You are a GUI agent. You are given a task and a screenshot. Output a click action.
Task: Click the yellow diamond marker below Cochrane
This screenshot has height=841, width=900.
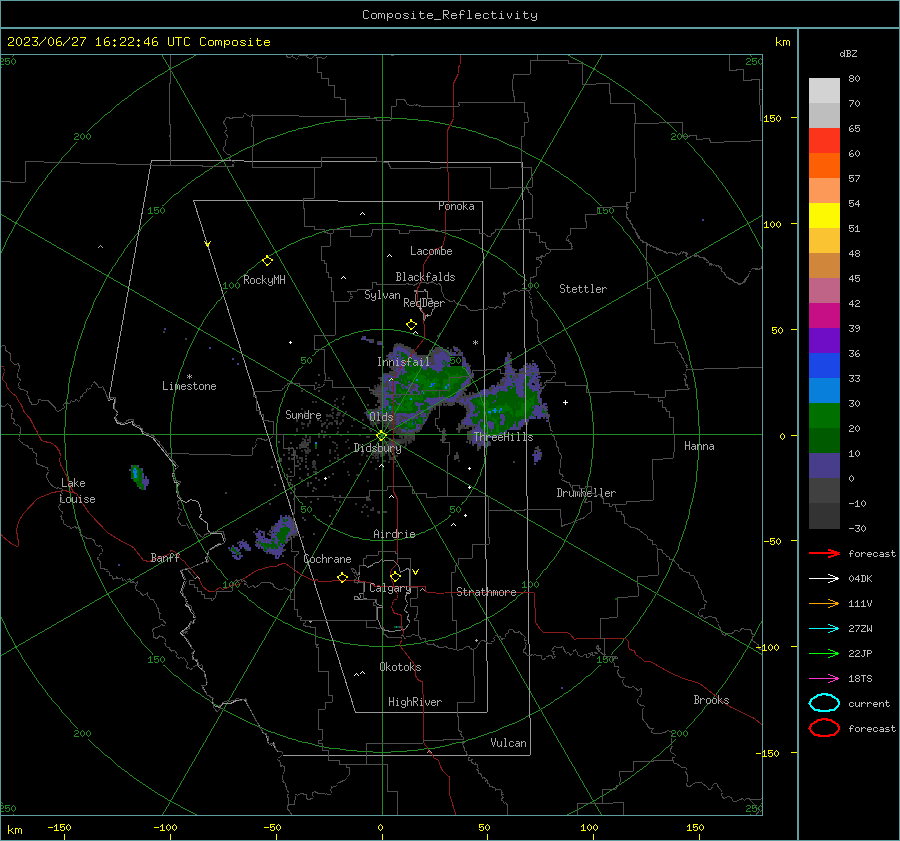tap(342, 577)
